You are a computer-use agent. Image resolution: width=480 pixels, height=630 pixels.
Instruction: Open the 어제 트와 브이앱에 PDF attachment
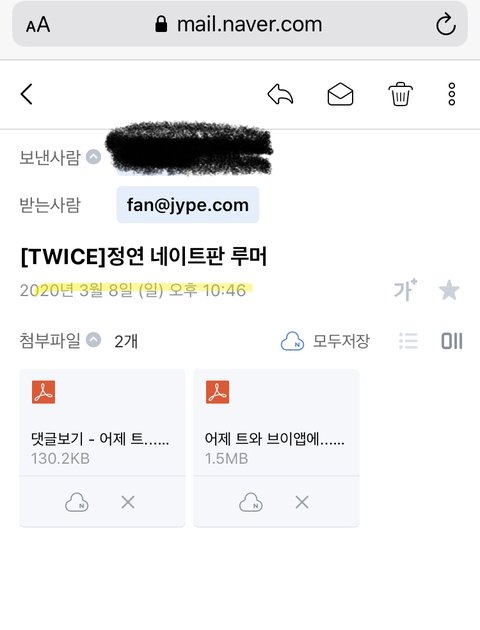point(276,422)
